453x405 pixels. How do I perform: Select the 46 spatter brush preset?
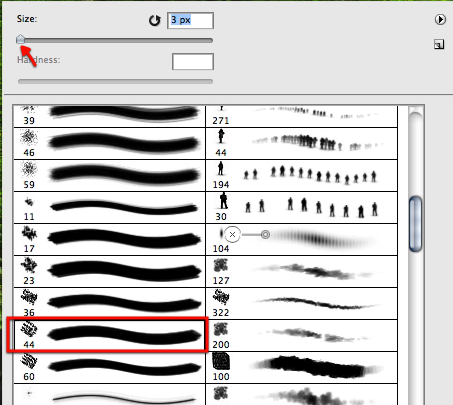[x=109, y=143]
